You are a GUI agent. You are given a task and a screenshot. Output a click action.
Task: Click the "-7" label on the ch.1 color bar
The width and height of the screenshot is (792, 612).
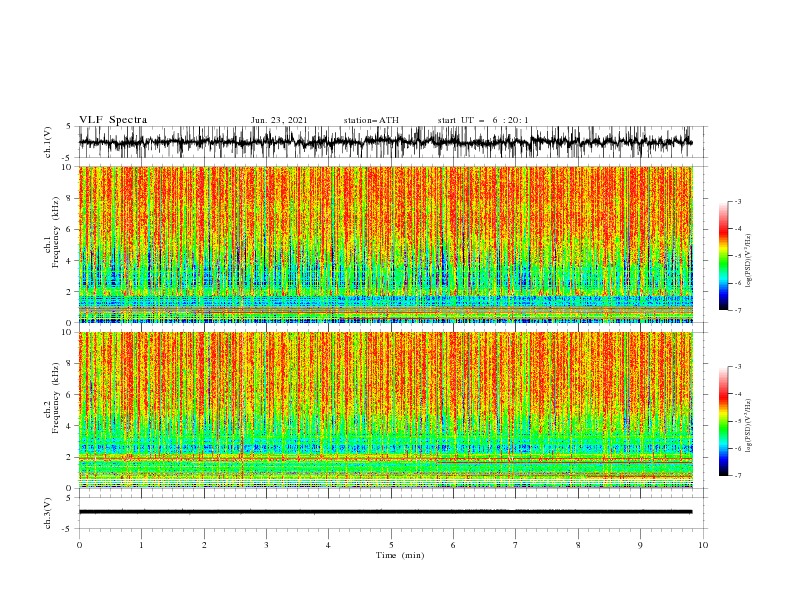(x=738, y=310)
